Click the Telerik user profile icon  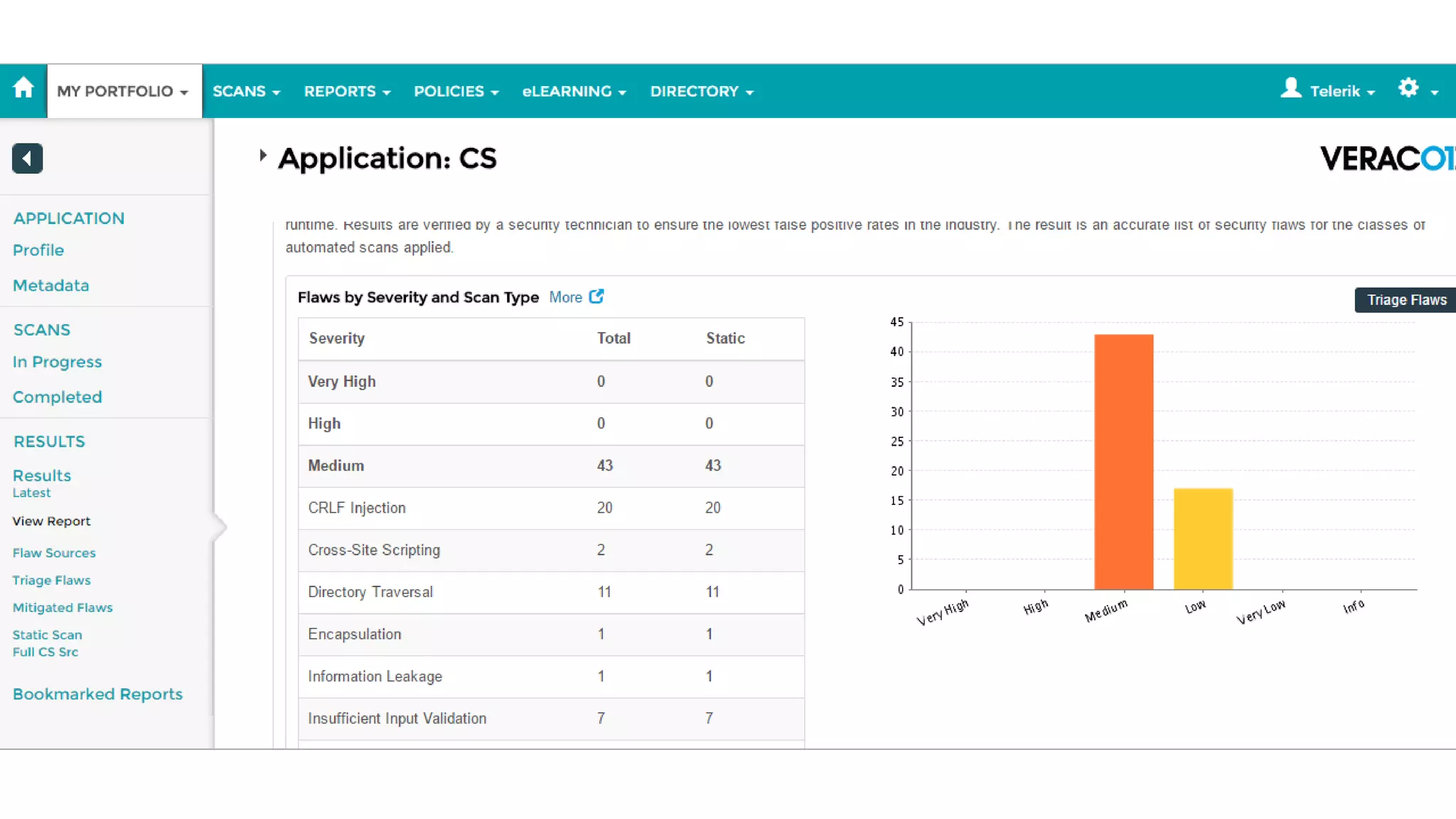pyautogui.click(x=1290, y=89)
